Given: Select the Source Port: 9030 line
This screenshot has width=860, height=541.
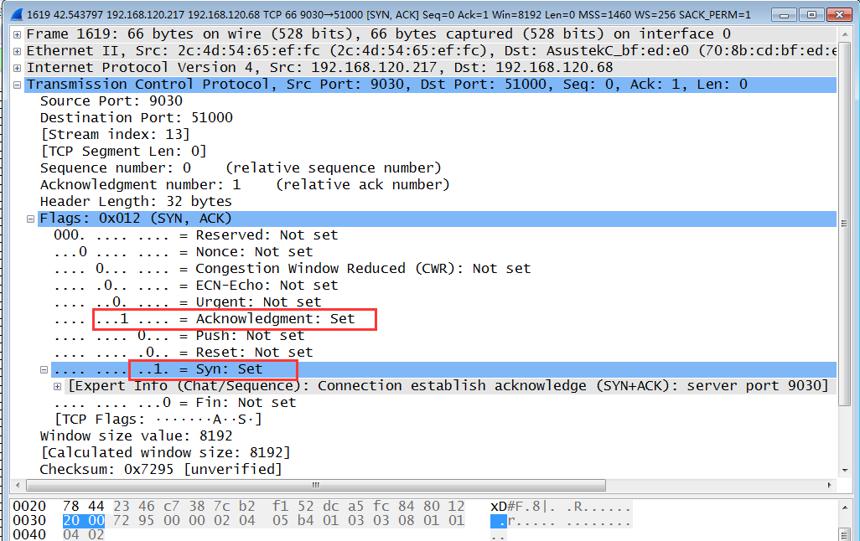Looking at the screenshot, I should click(x=111, y=101).
